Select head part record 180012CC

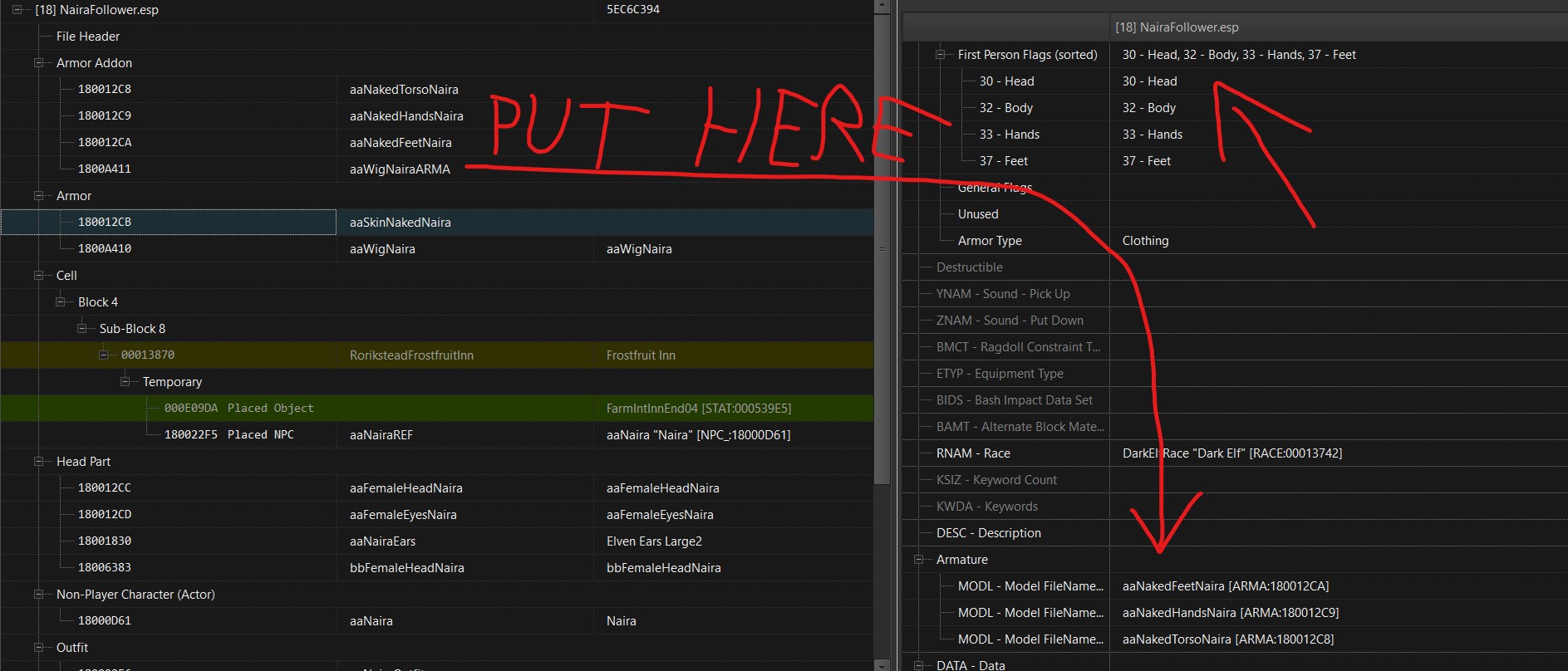[105, 488]
